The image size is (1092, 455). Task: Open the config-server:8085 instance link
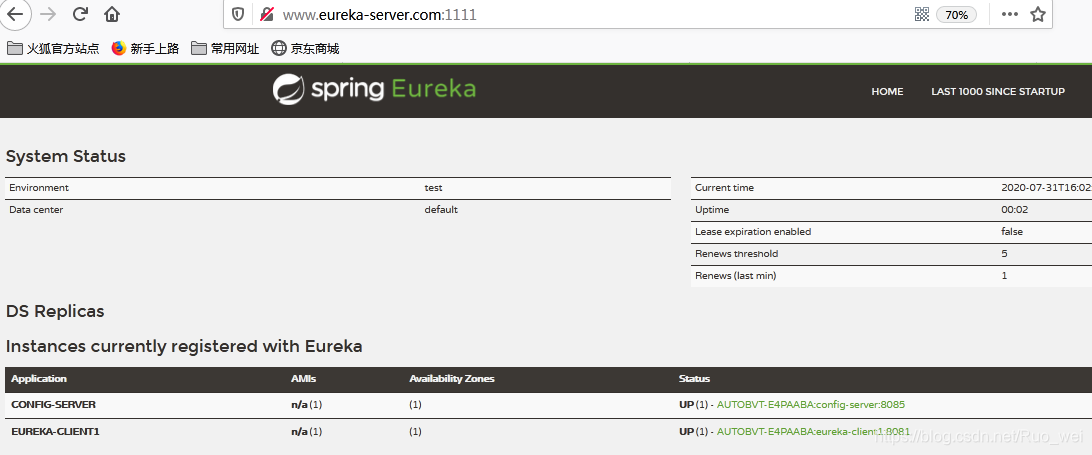click(x=811, y=404)
